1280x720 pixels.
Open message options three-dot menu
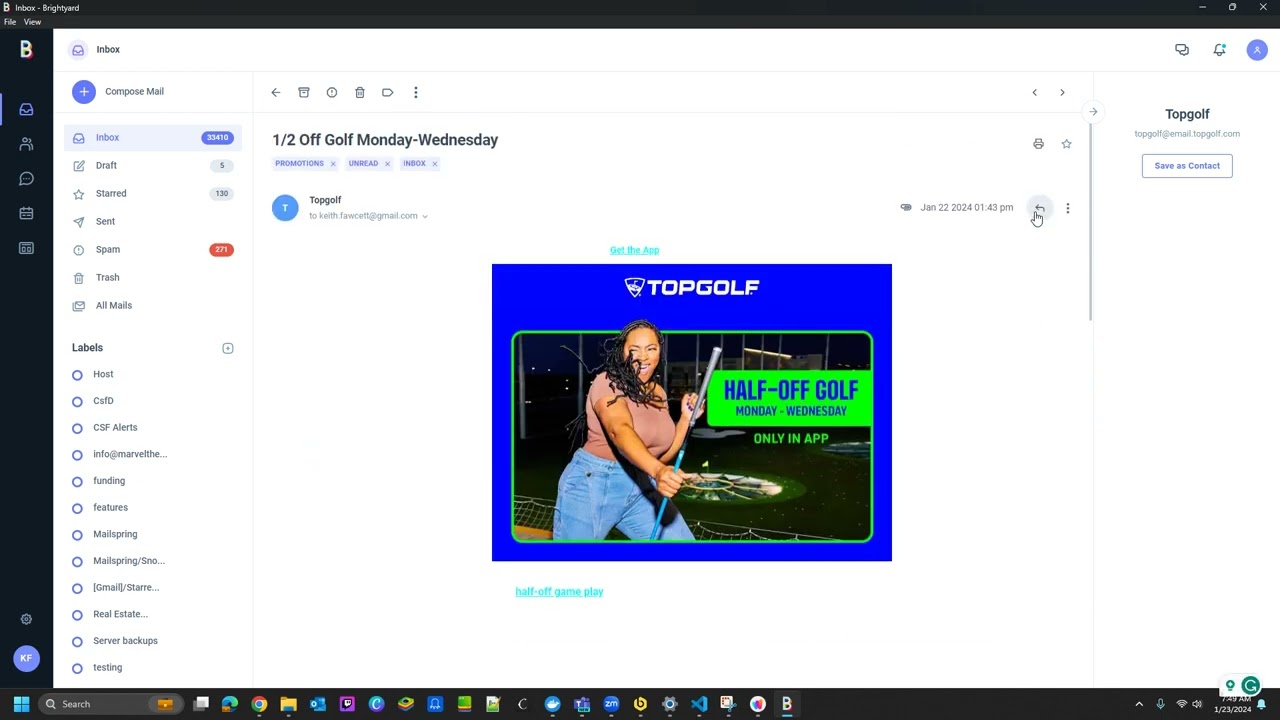[1068, 208]
